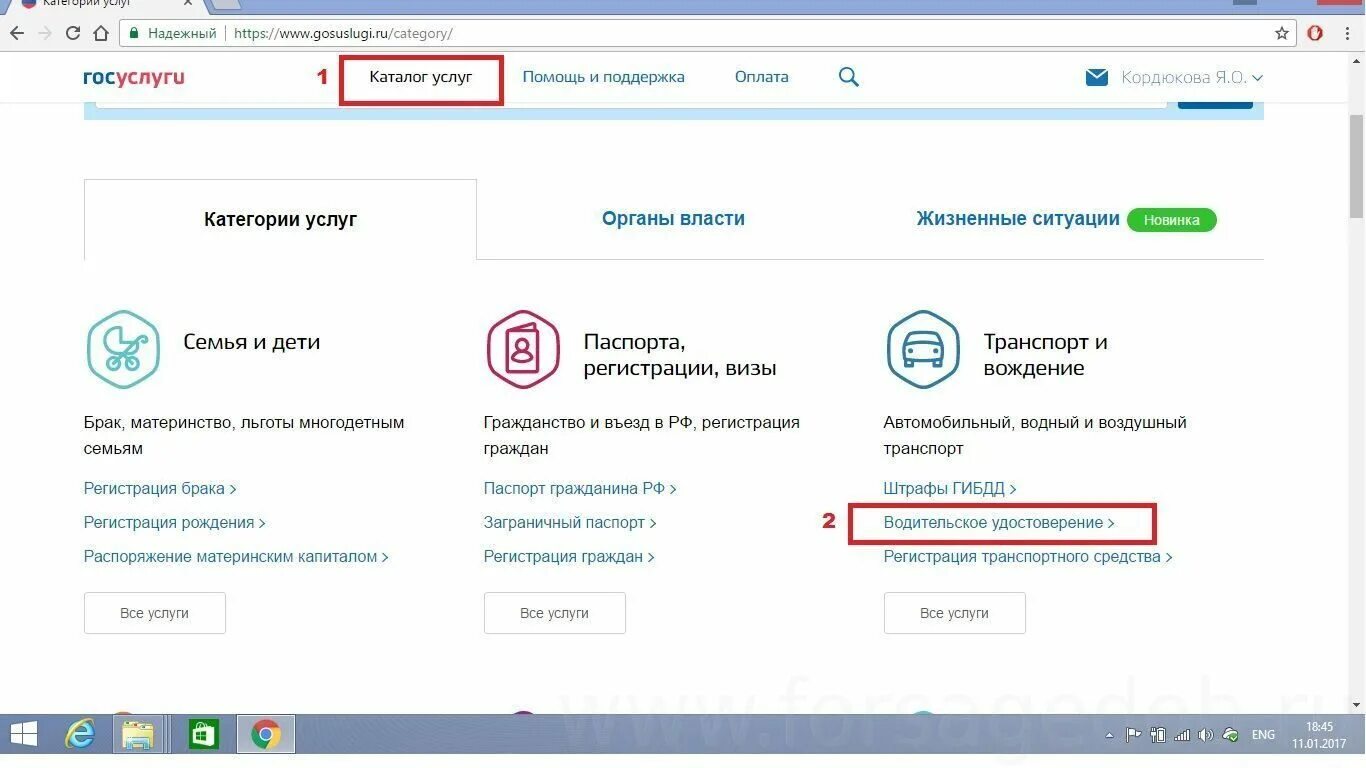Switch to Chrome taskbar icon

pos(265,735)
